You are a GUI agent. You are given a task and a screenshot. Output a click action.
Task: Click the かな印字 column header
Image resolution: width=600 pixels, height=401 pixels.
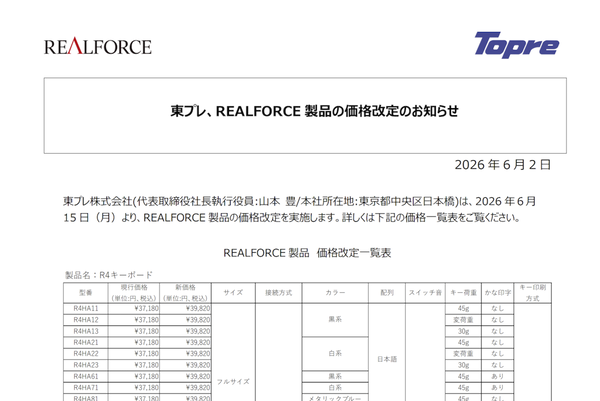[497, 293]
